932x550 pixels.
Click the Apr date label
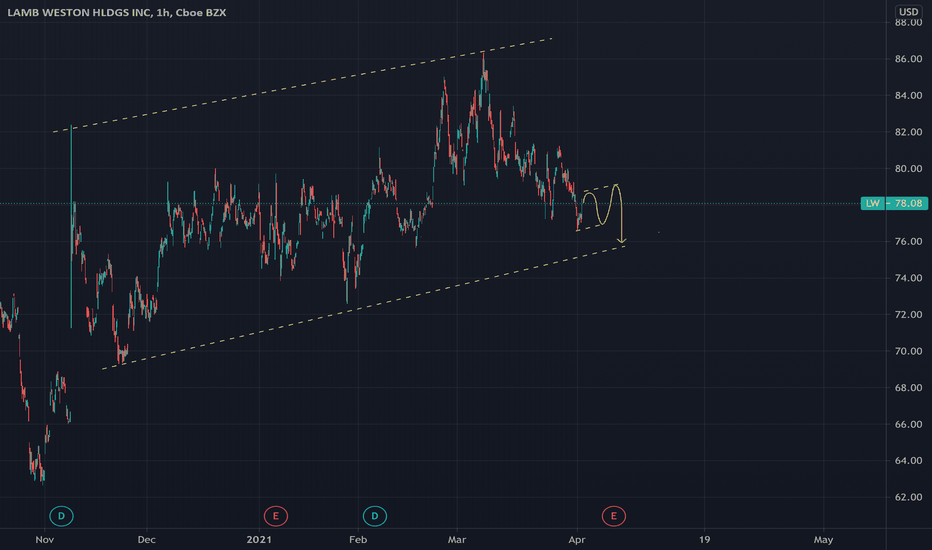point(577,540)
